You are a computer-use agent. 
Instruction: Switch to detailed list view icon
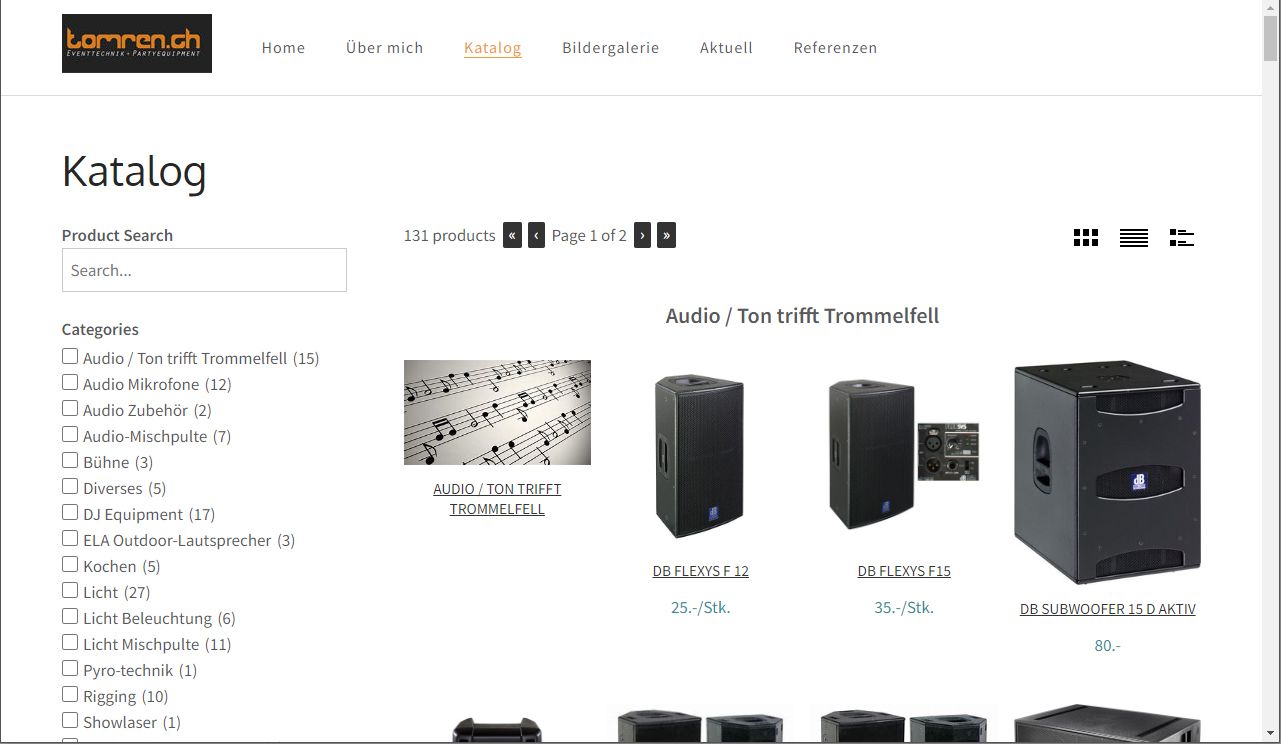[1182, 237]
